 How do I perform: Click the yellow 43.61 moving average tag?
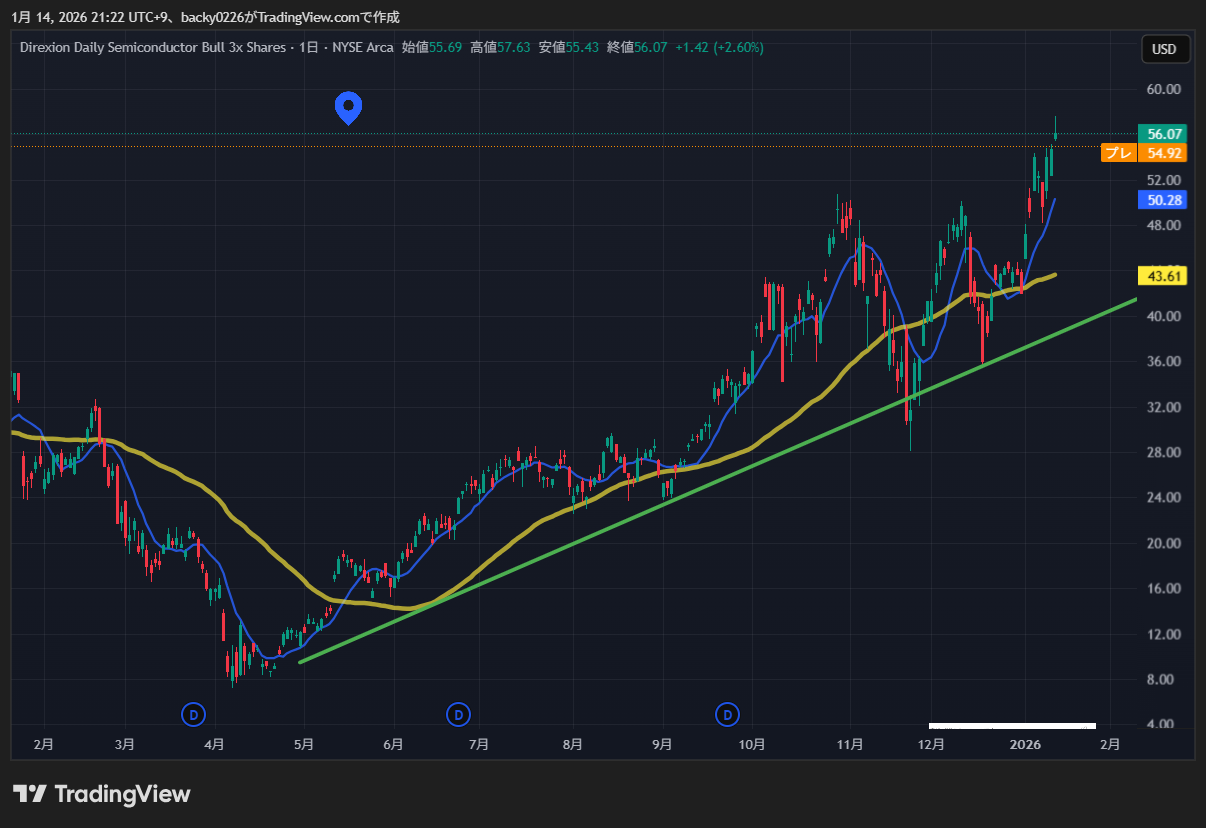[x=1165, y=276]
